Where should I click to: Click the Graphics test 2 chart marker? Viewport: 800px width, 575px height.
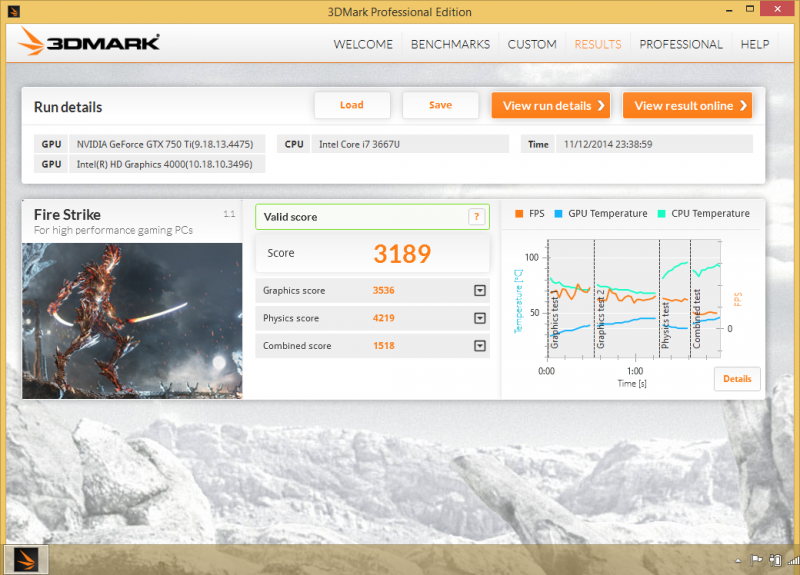[x=601, y=319]
